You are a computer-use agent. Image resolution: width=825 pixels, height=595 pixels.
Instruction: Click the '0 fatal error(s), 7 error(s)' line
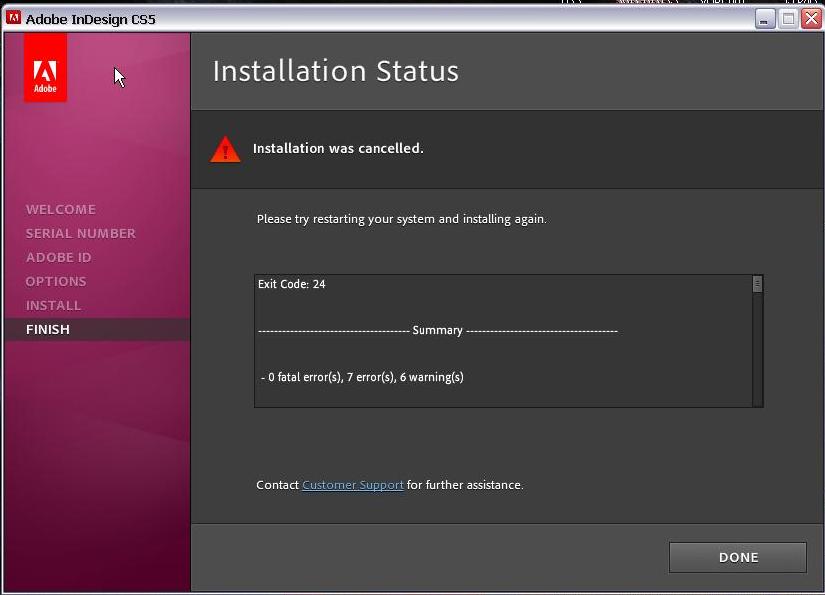[363, 377]
